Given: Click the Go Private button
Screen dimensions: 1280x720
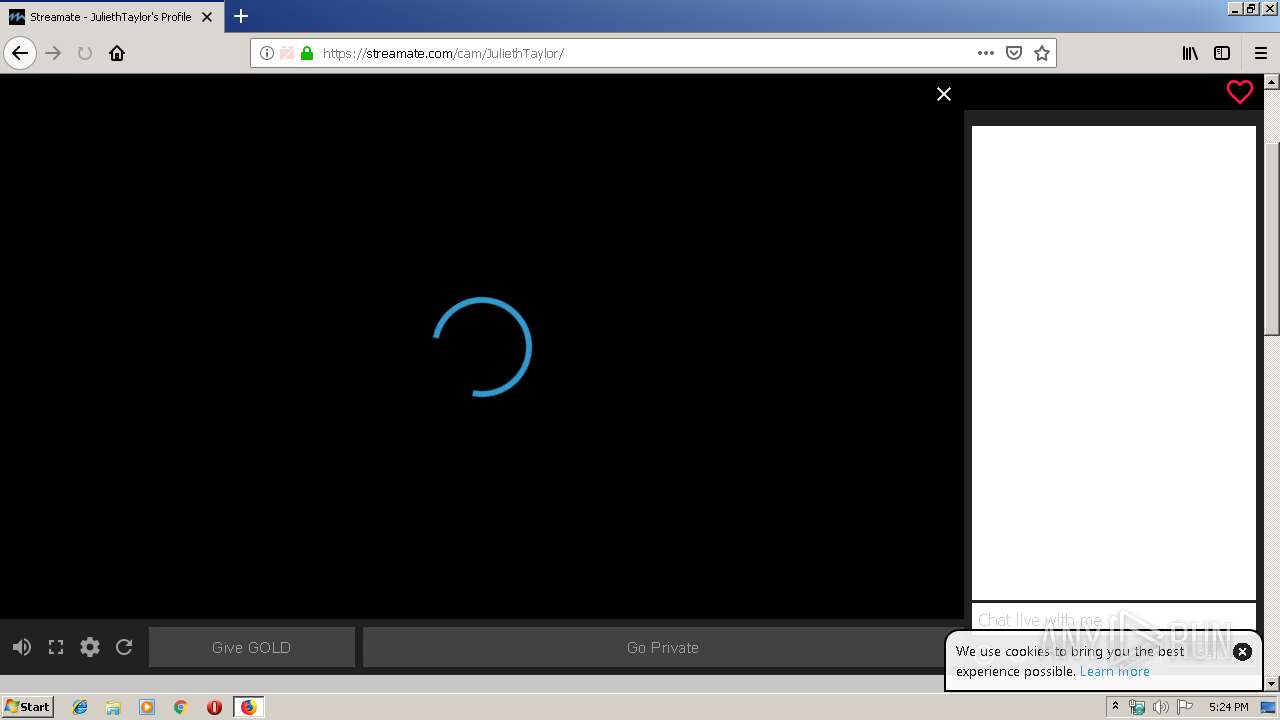Looking at the screenshot, I should point(663,647).
